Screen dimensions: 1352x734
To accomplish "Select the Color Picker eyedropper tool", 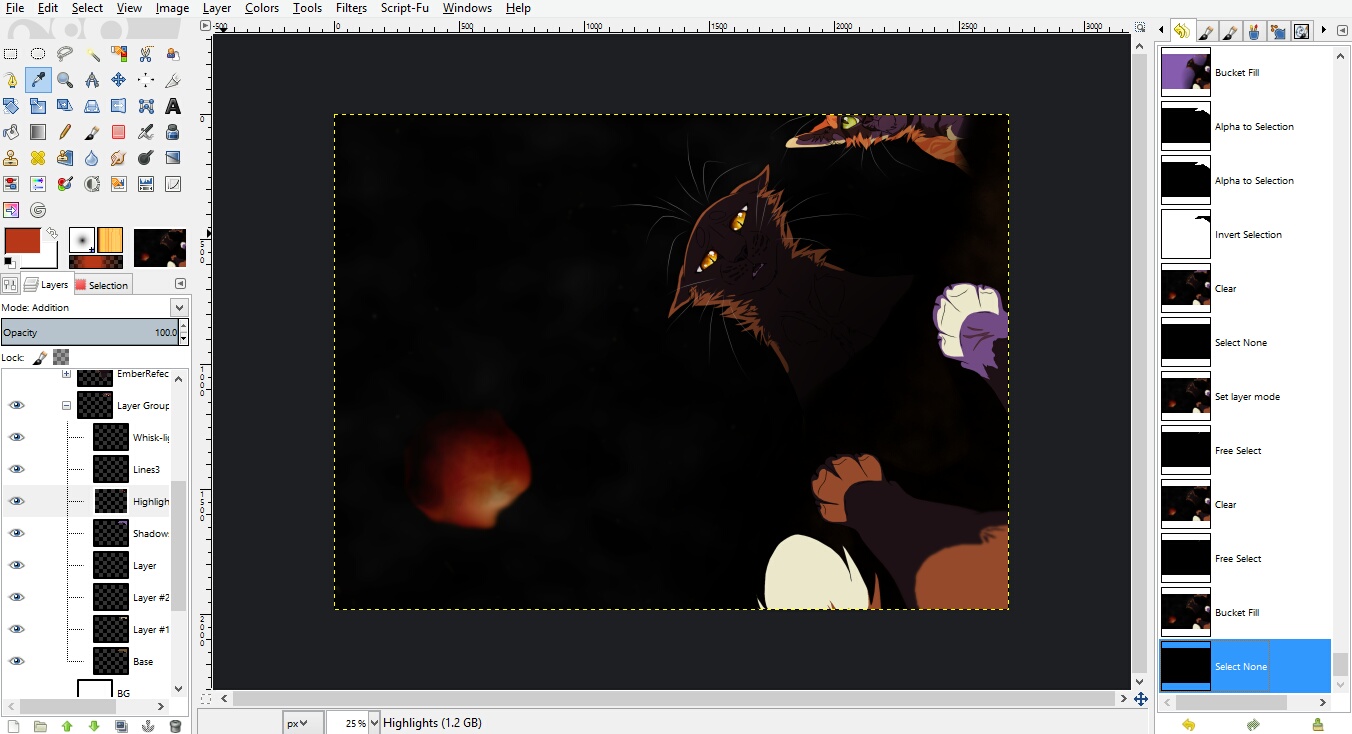I will pos(38,80).
